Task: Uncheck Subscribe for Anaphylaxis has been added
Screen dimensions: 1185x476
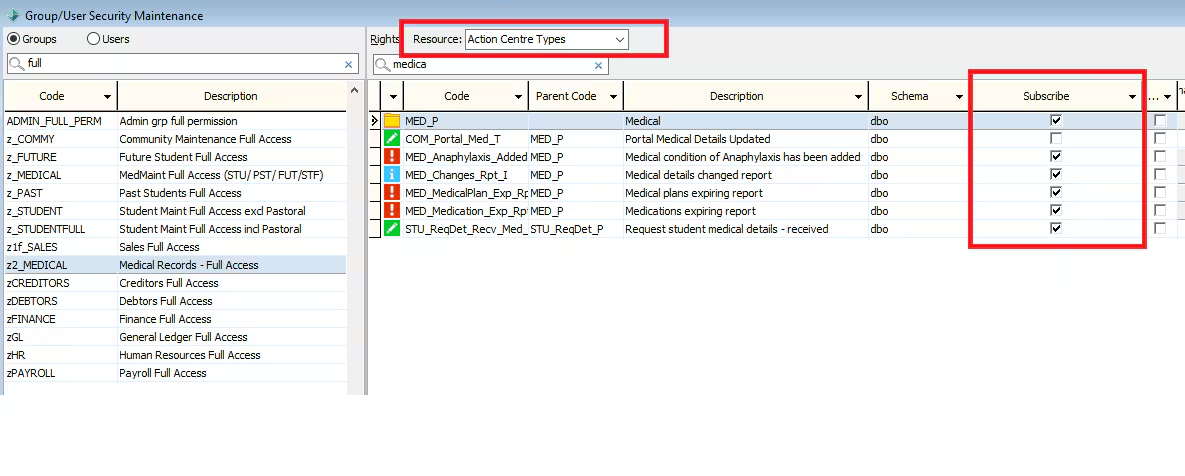Action: pyautogui.click(x=1057, y=156)
